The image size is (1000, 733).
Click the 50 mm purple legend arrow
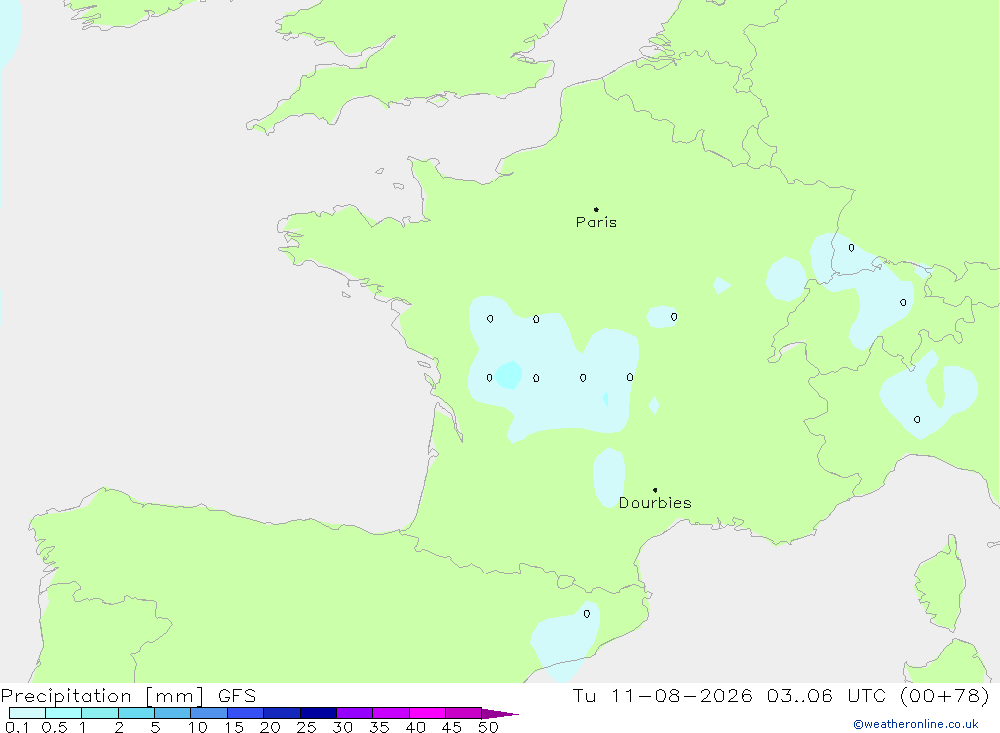[x=500, y=713]
